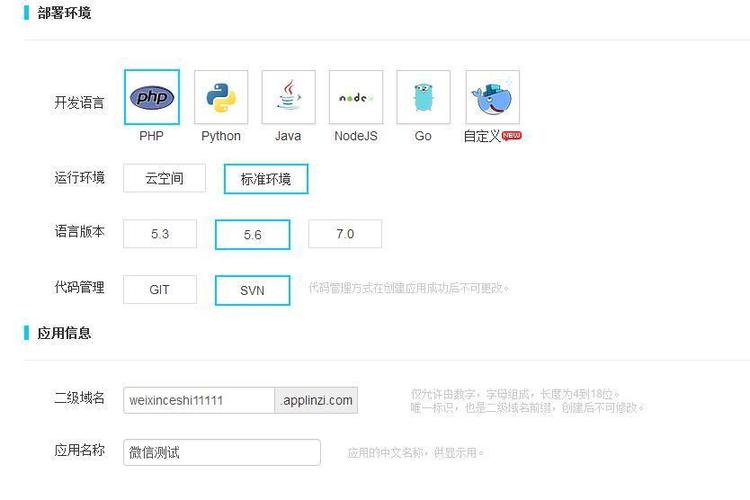Select the custom Docker whale icon
750x500 pixels.
pos(492,97)
